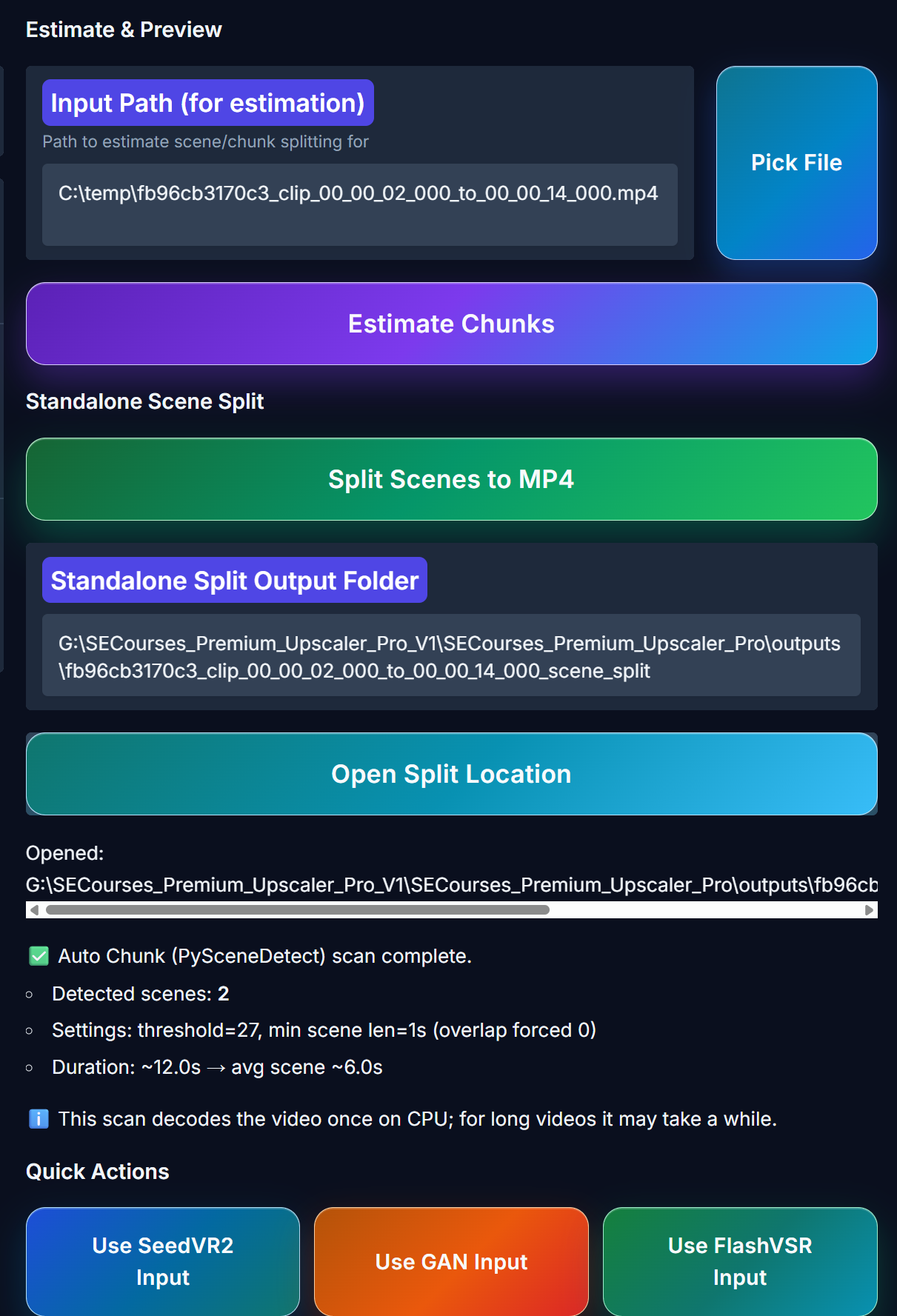
Task: Open Split Location folder
Action: pyautogui.click(x=452, y=774)
